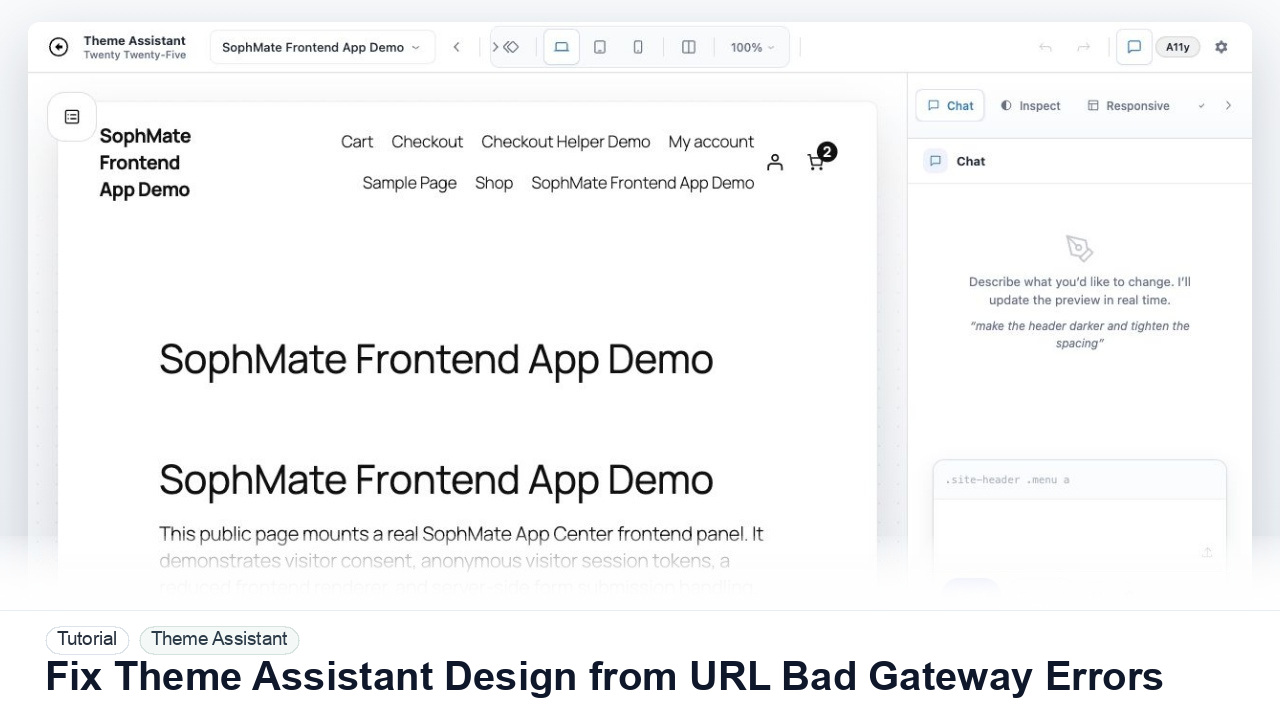Click the diamond code view icon

[512, 47]
